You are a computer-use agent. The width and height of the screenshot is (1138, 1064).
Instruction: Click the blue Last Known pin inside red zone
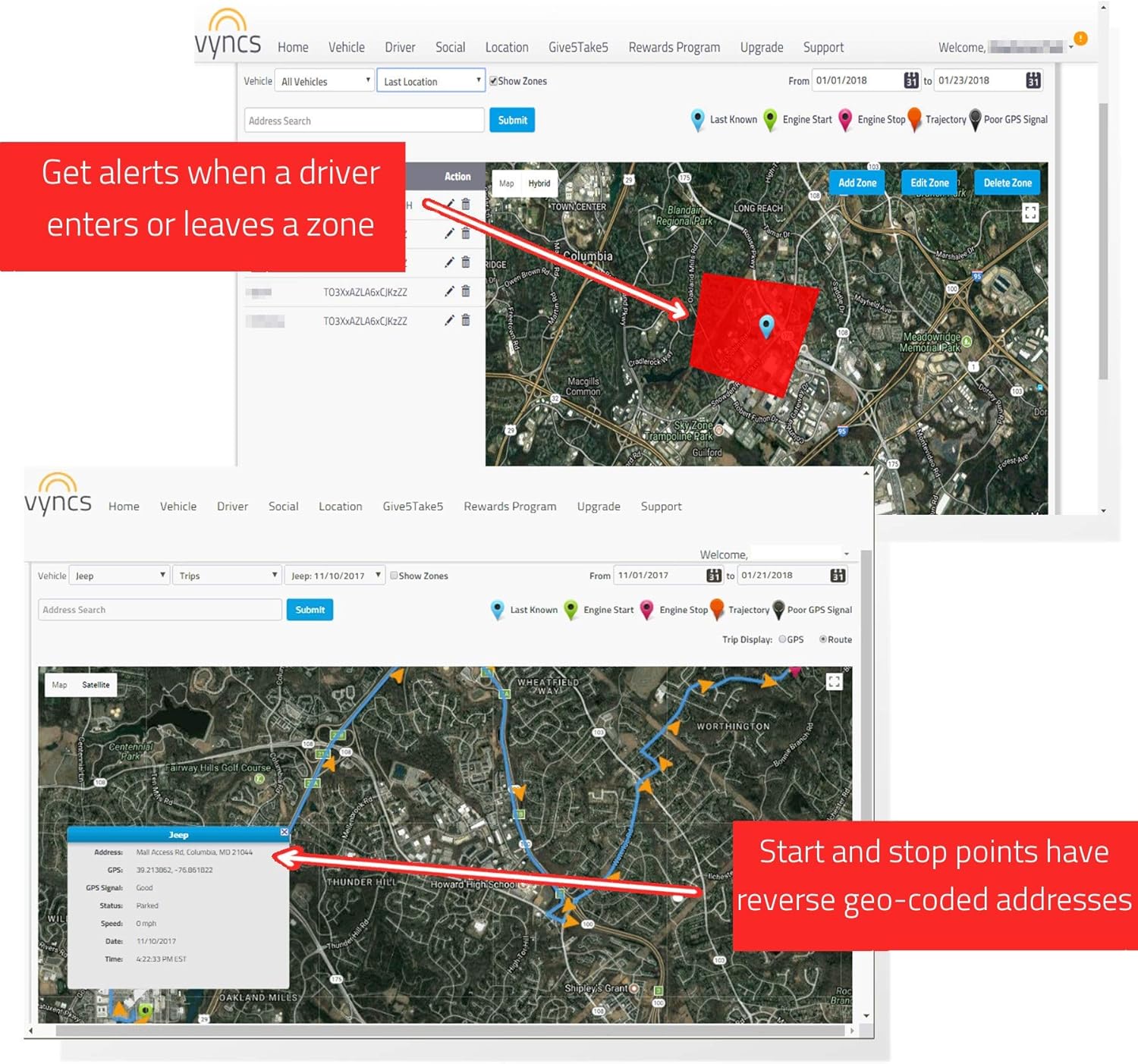tap(766, 325)
